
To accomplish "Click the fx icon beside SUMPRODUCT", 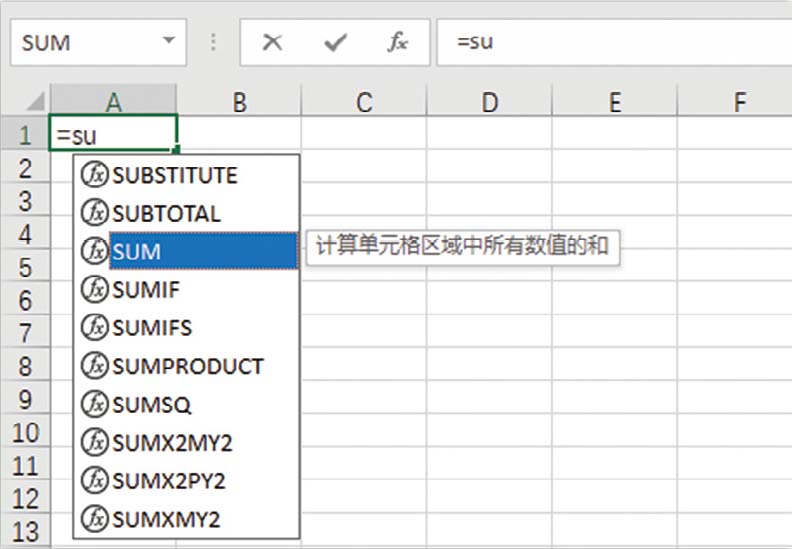I will [94, 366].
